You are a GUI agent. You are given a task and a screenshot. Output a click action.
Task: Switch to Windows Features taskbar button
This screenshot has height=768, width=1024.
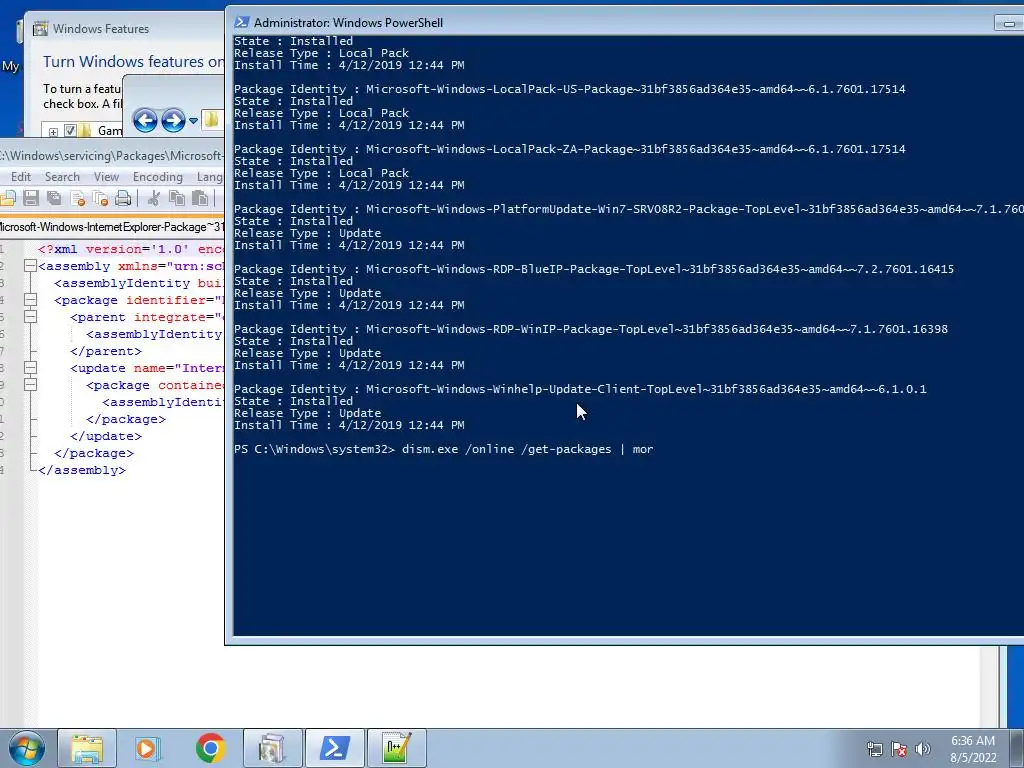click(x=272, y=748)
